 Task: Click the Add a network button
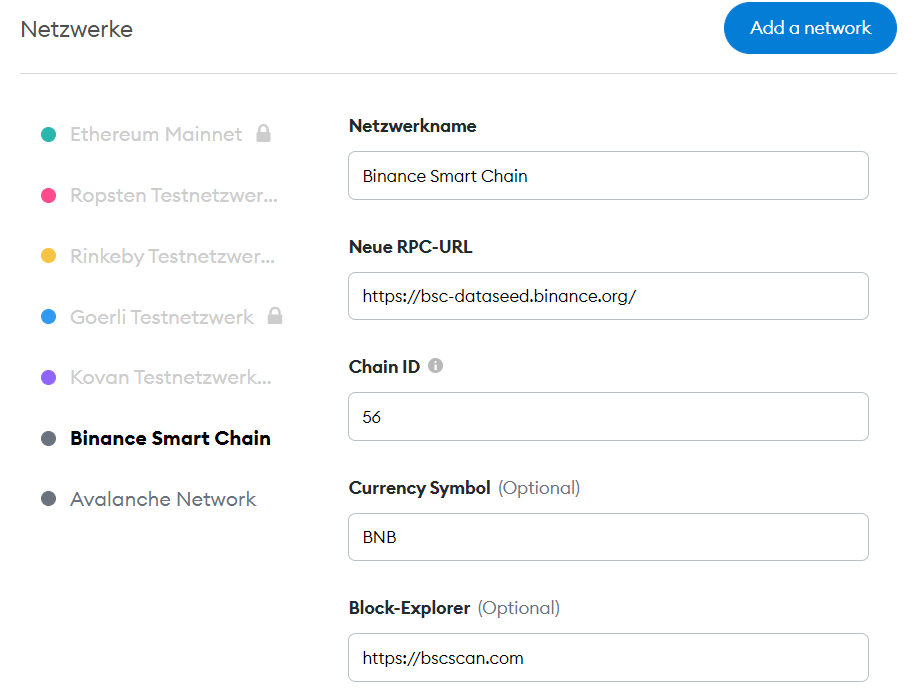click(x=810, y=28)
